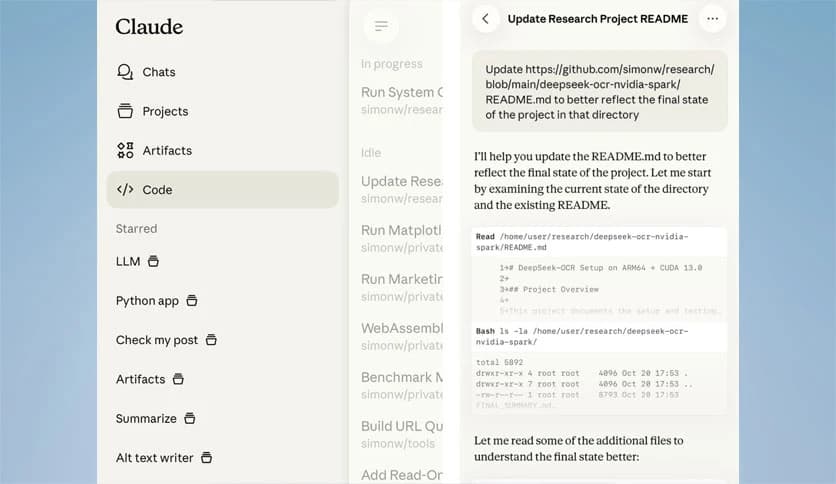Select the Code menu item
Viewport: 836px width, 484px height.
pos(157,189)
